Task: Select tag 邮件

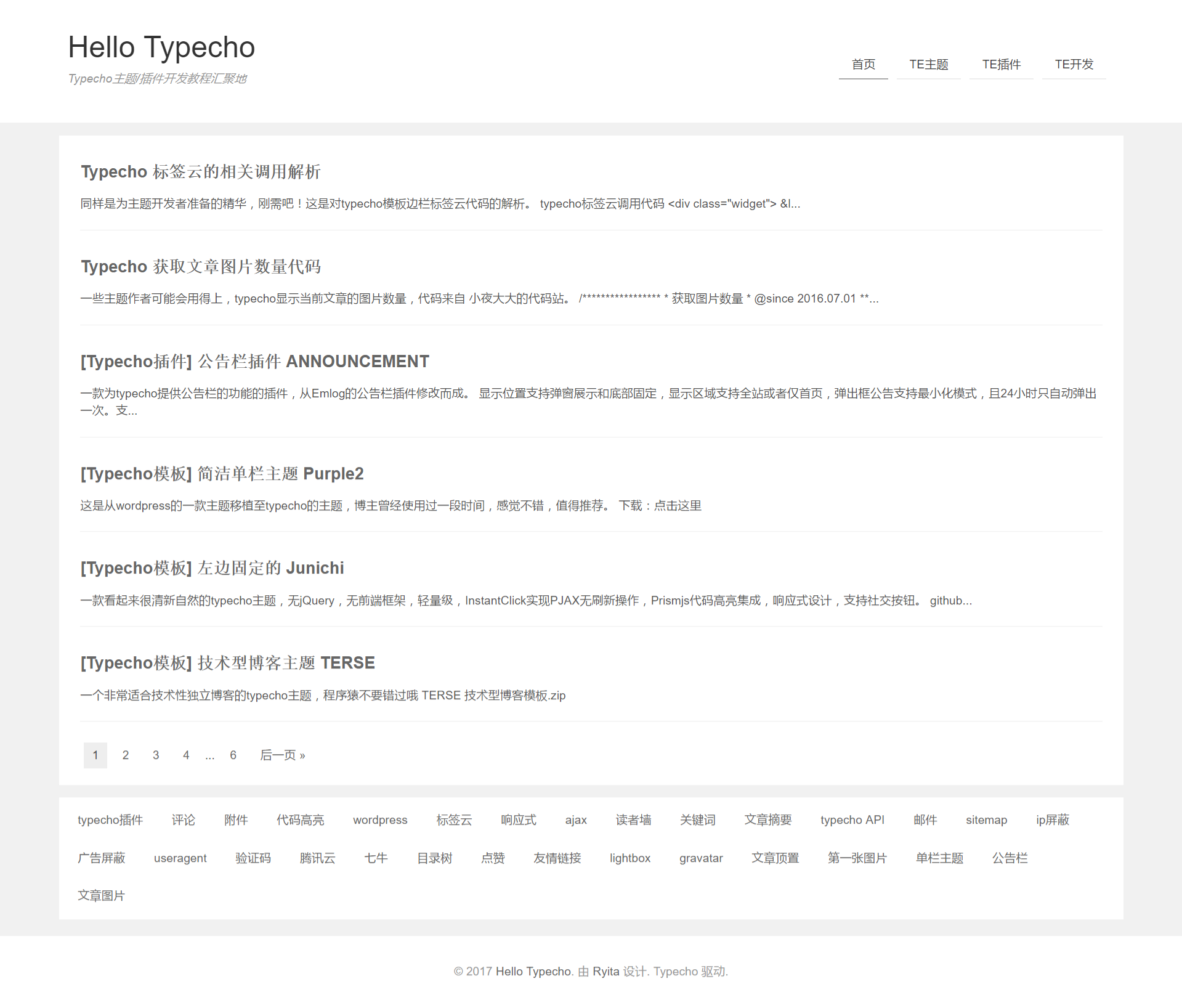Action: coord(925,820)
